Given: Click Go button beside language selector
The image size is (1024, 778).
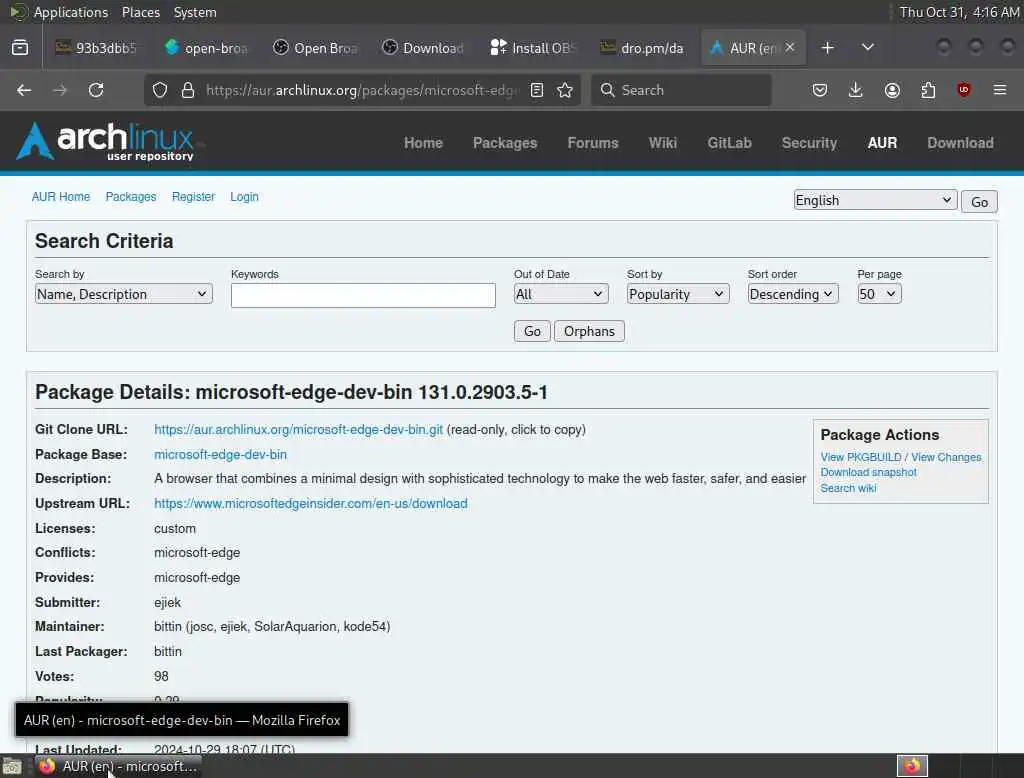Looking at the screenshot, I should click(x=979, y=202).
